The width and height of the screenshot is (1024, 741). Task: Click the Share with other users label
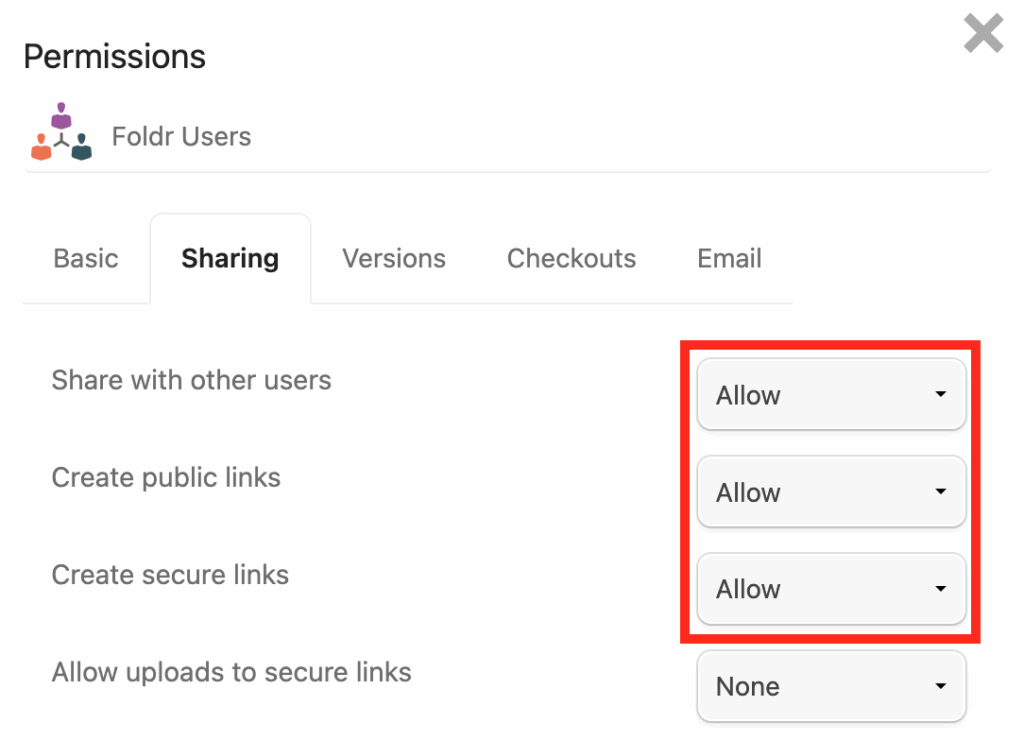[x=191, y=381]
